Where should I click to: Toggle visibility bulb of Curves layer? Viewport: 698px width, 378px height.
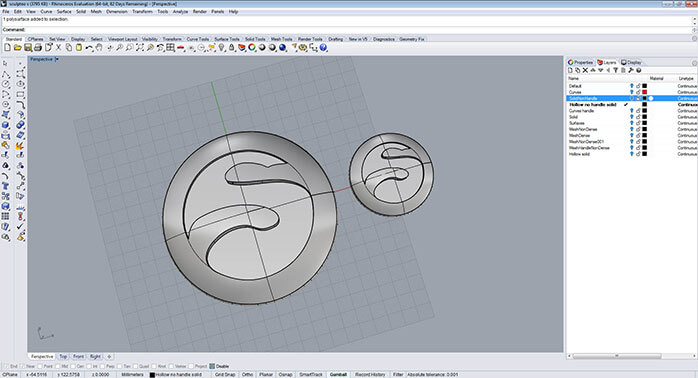(632, 92)
